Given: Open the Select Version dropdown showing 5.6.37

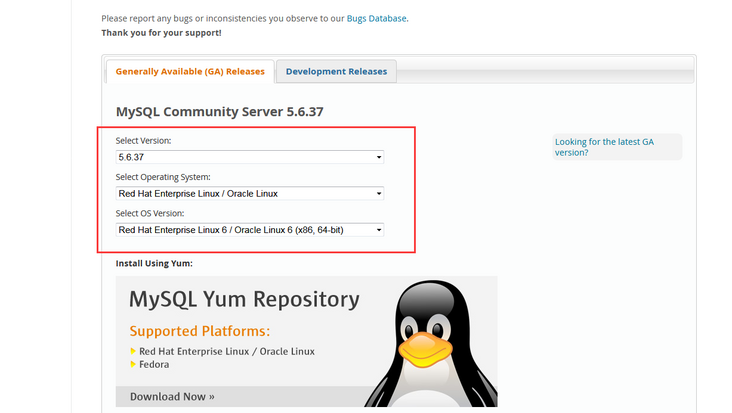Looking at the screenshot, I should (x=250, y=157).
